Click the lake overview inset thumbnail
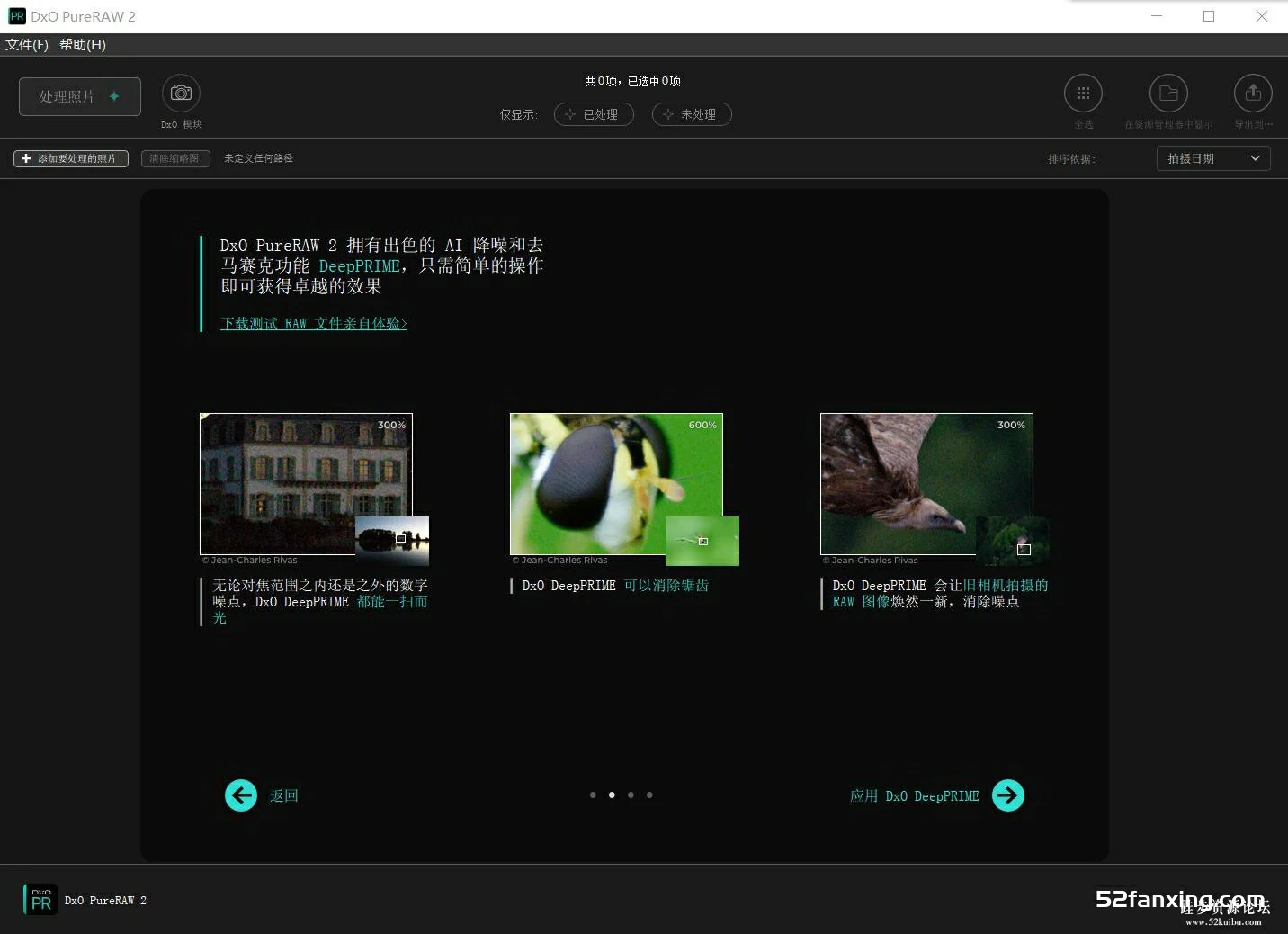Image resolution: width=1288 pixels, height=934 pixels. click(392, 541)
